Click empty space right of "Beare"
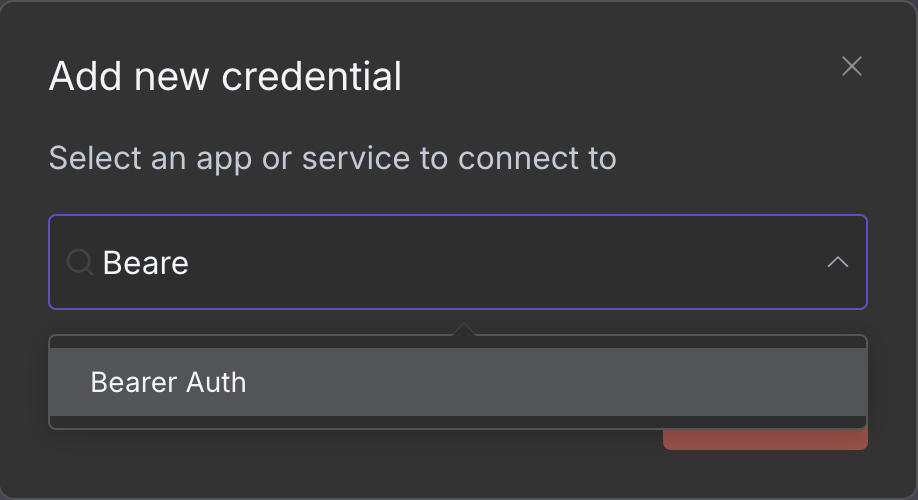This screenshot has height=500, width=918. (500, 262)
